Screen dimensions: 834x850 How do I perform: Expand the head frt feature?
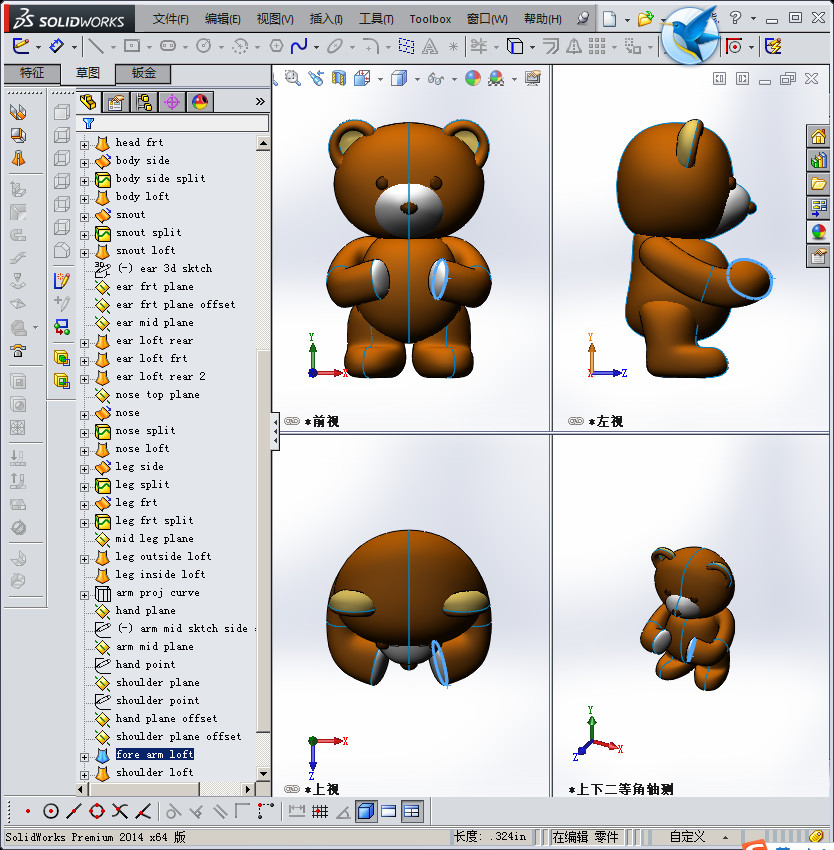[85, 145]
